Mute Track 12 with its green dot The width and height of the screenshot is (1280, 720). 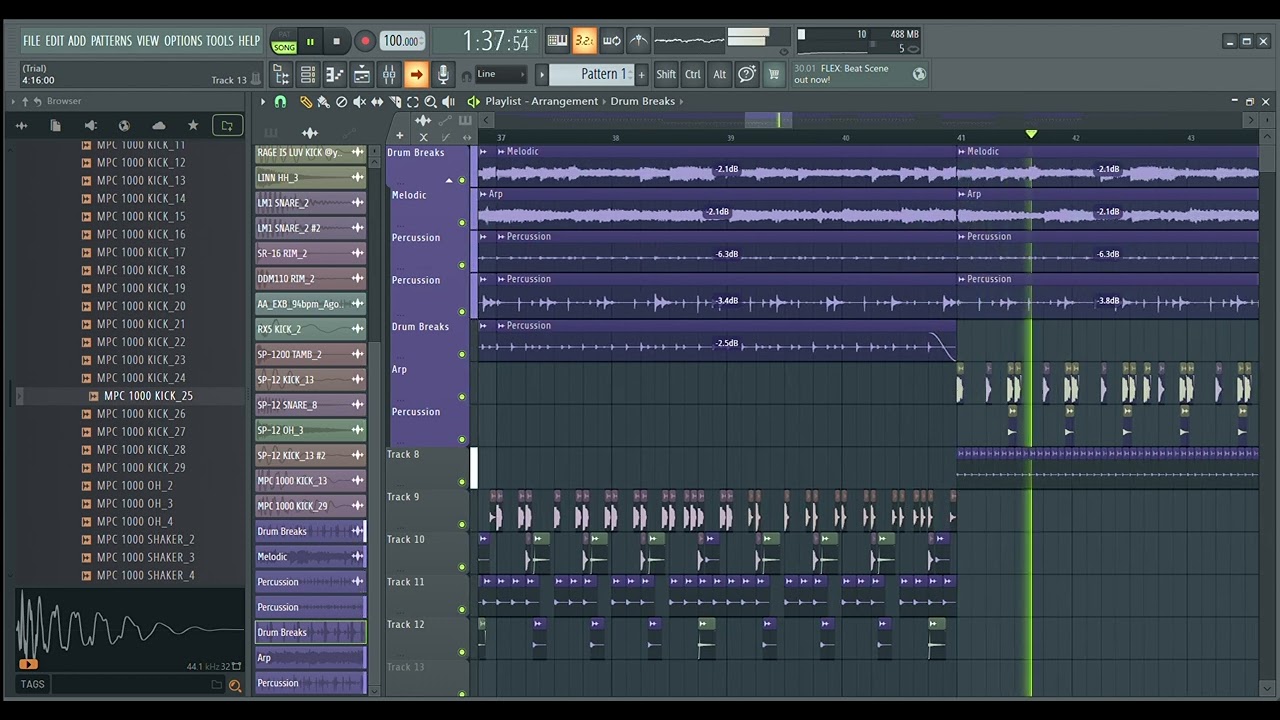tap(462, 651)
